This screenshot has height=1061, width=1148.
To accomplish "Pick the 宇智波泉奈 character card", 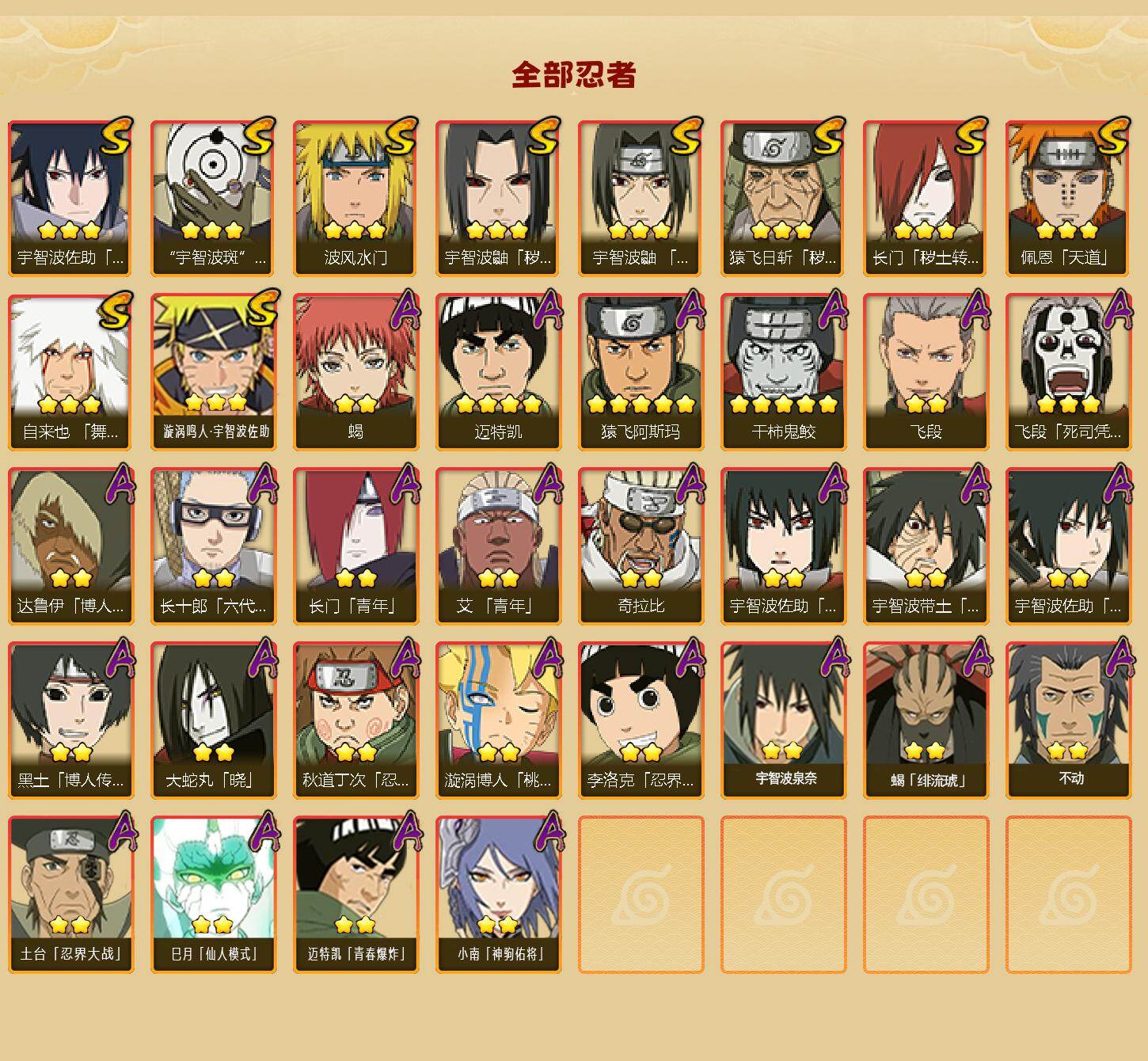I will coord(783,721).
